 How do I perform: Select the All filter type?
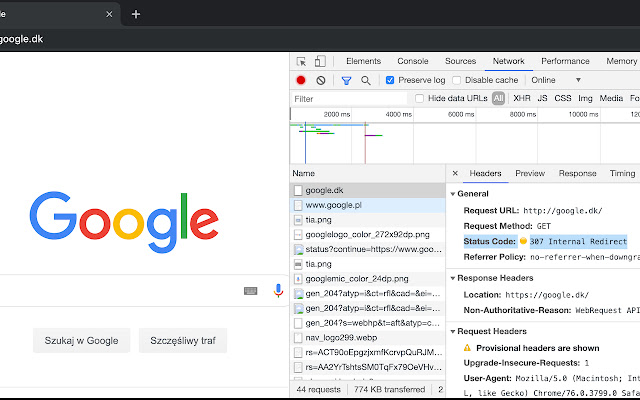tap(498, 98)
